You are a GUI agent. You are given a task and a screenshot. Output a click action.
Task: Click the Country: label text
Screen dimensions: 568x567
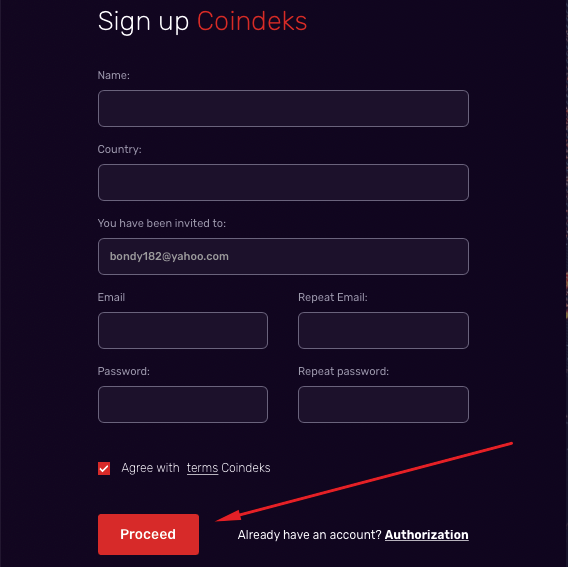tap(119, 149)
